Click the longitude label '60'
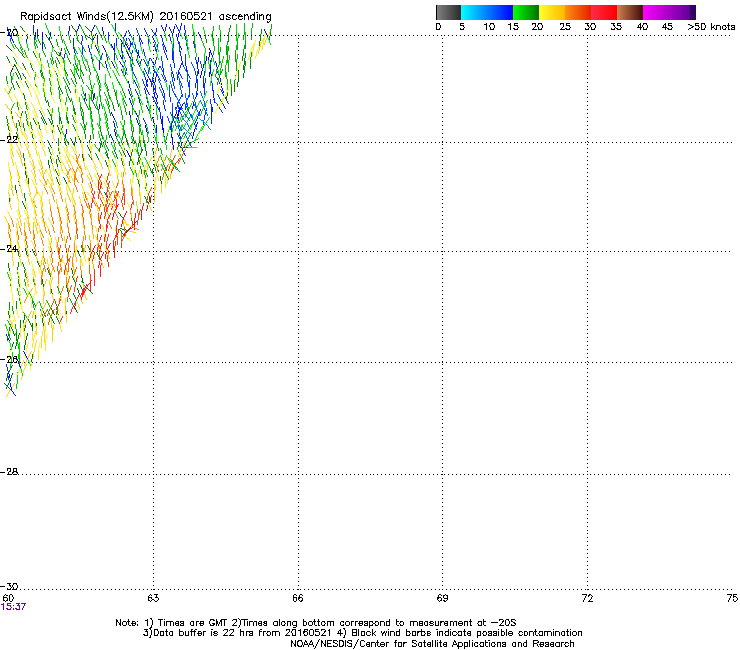Image resolution: width=740 pixels, height=650 pixels. (x=8, y=598)
